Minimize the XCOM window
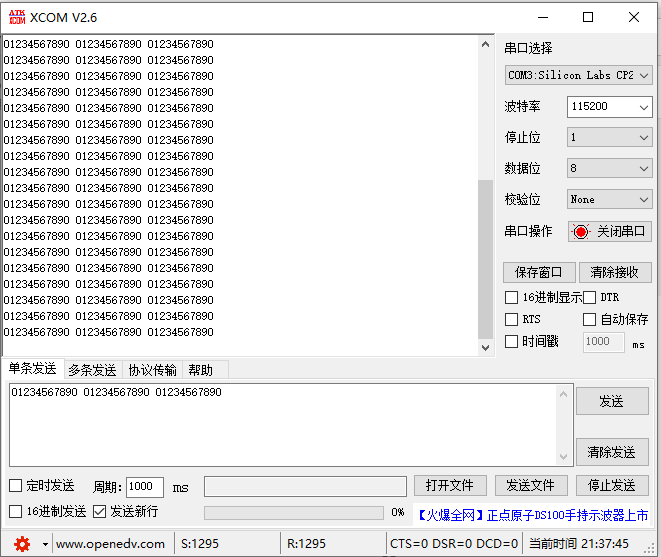 543,17
